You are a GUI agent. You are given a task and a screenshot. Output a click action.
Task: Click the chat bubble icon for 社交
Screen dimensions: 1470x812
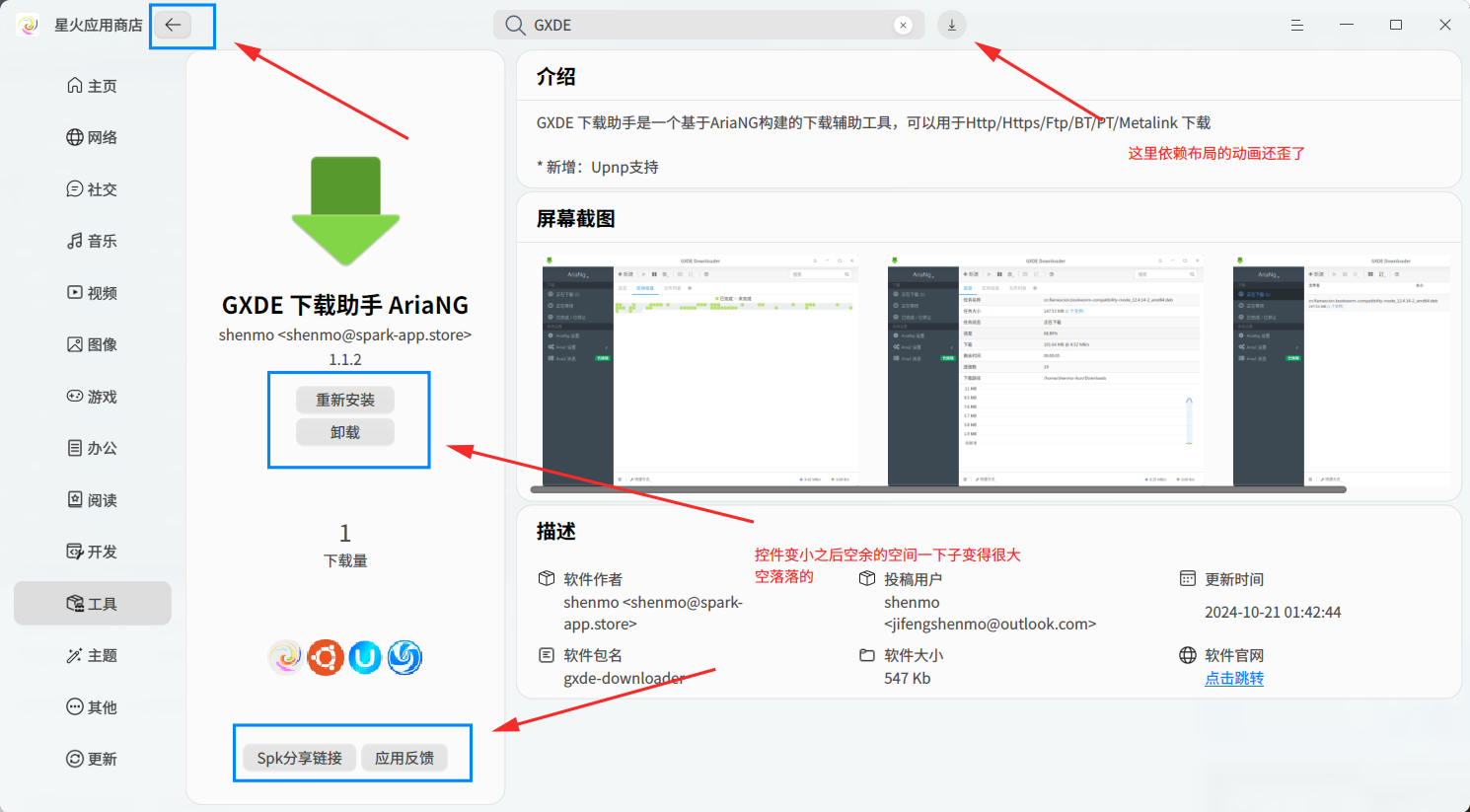(75, 189)
